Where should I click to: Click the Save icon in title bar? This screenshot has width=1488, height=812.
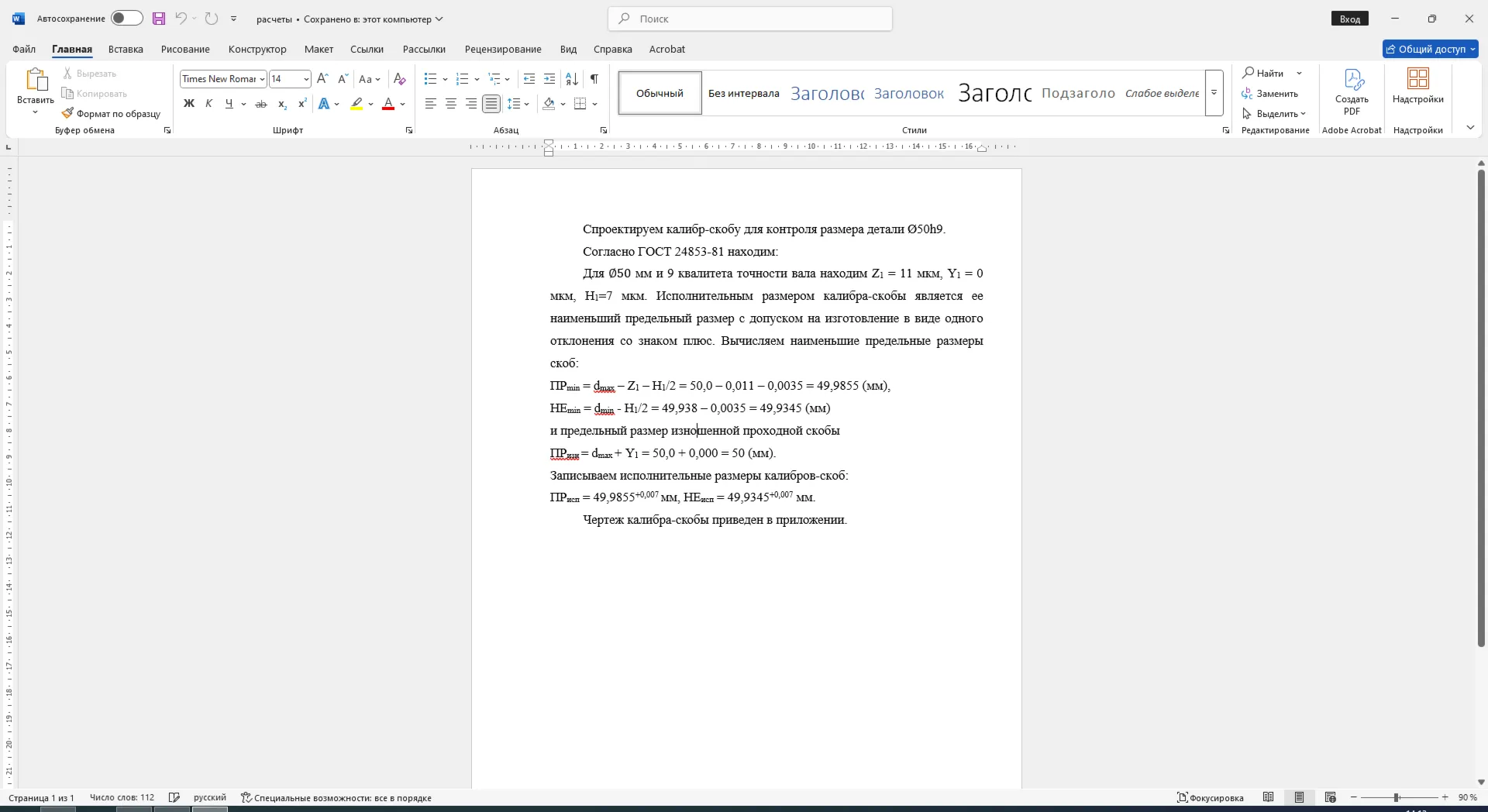159,19
